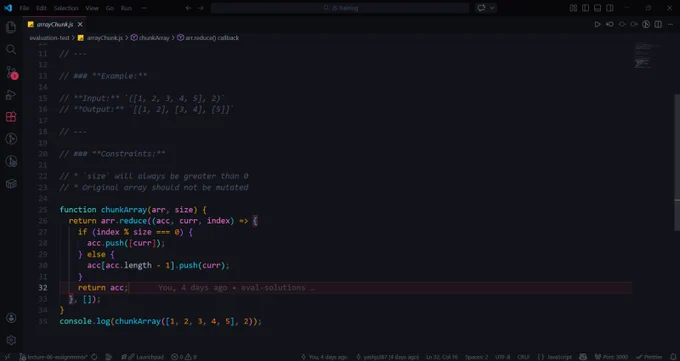Change encoding via UTF-8
Image resolution: width=680 pixels, height=361 pixels.
click(x=503, y=357)
